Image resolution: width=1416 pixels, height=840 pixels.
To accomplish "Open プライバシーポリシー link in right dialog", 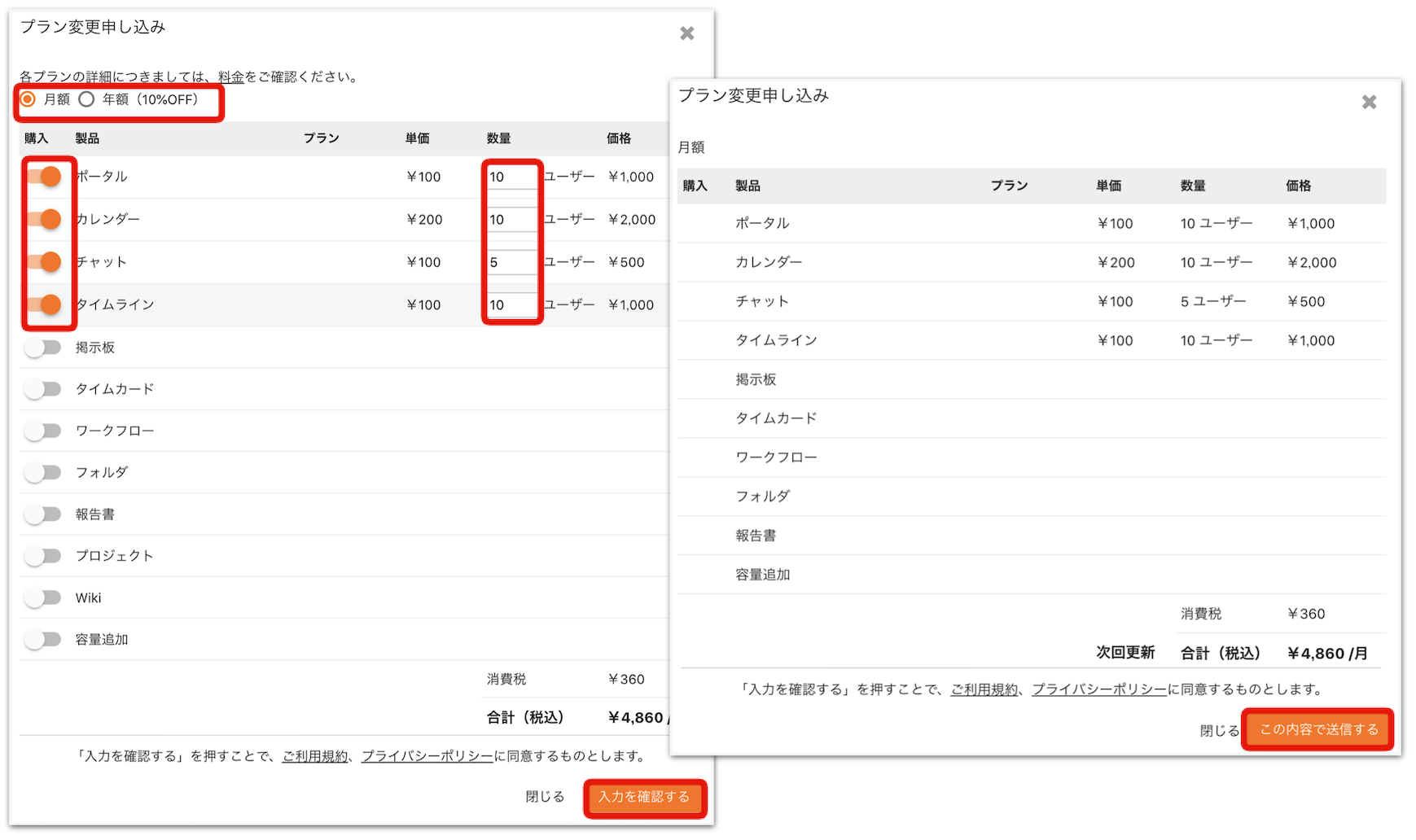I will (1098, 689).
